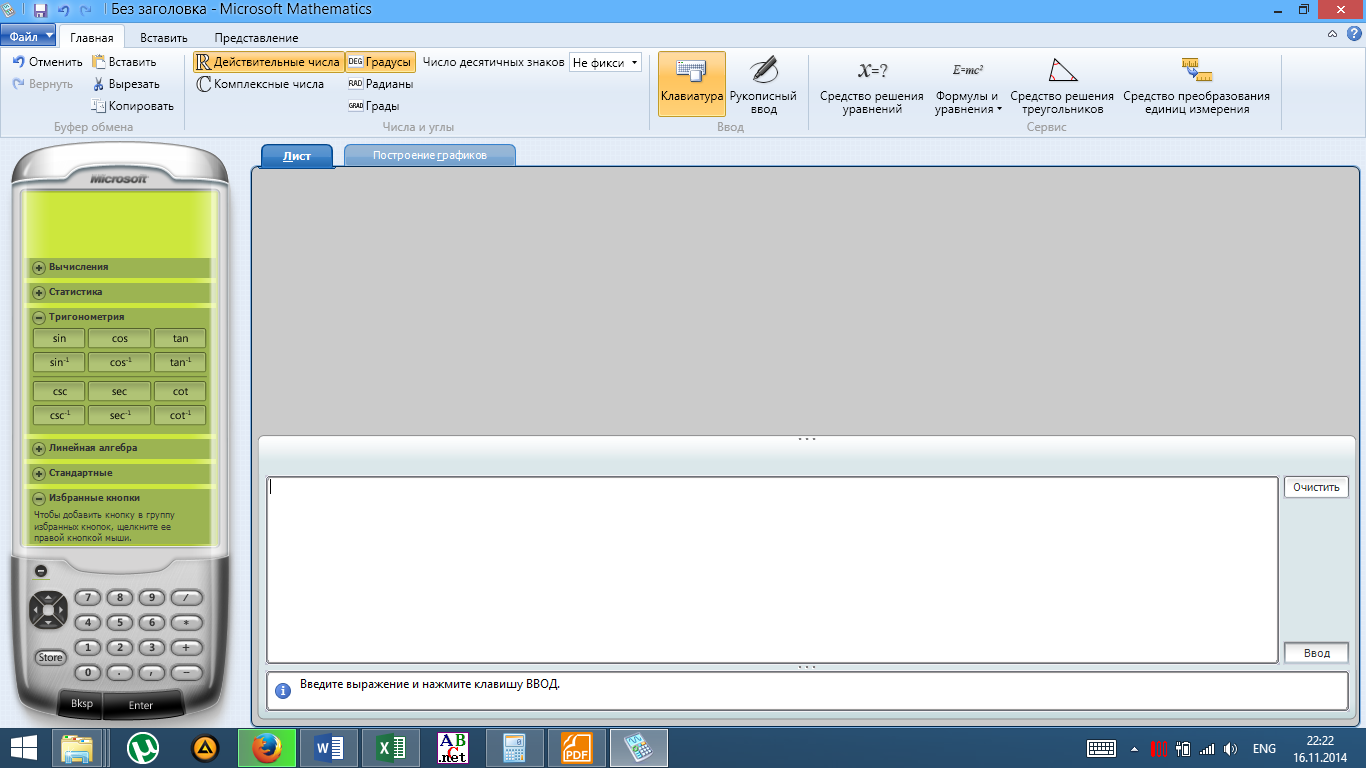Click Отменить undo command
The image size is (1366, 768).
pyautogui.click(x=47, y=62)
